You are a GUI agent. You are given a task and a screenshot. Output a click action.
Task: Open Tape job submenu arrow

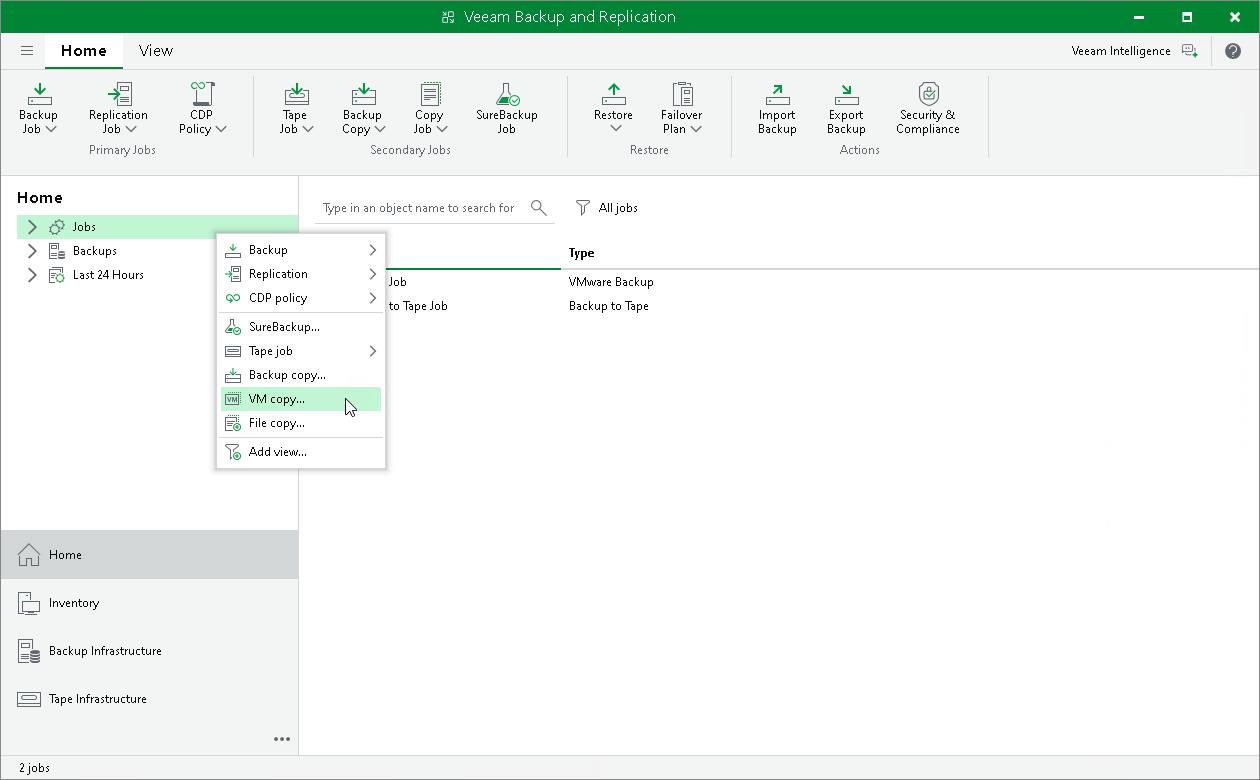pos(373,351)
